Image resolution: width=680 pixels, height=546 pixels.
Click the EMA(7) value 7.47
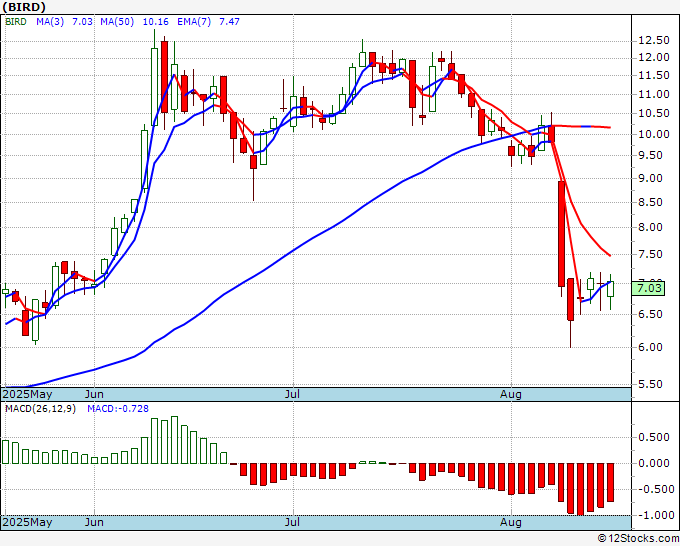point(229,22)
